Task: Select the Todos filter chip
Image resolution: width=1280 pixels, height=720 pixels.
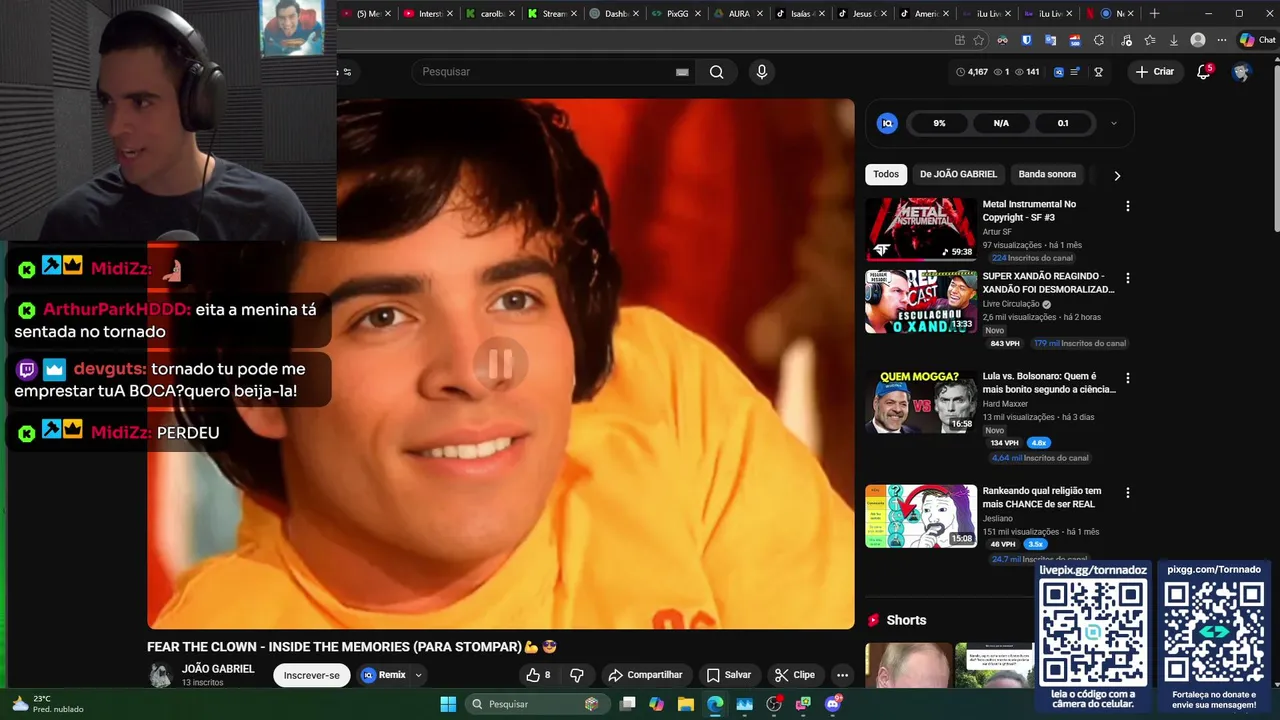Action: pyautogui.click(x=886, y=174)
